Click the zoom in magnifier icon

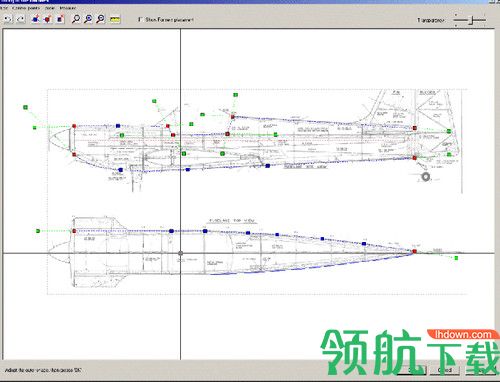pos(88,19)
